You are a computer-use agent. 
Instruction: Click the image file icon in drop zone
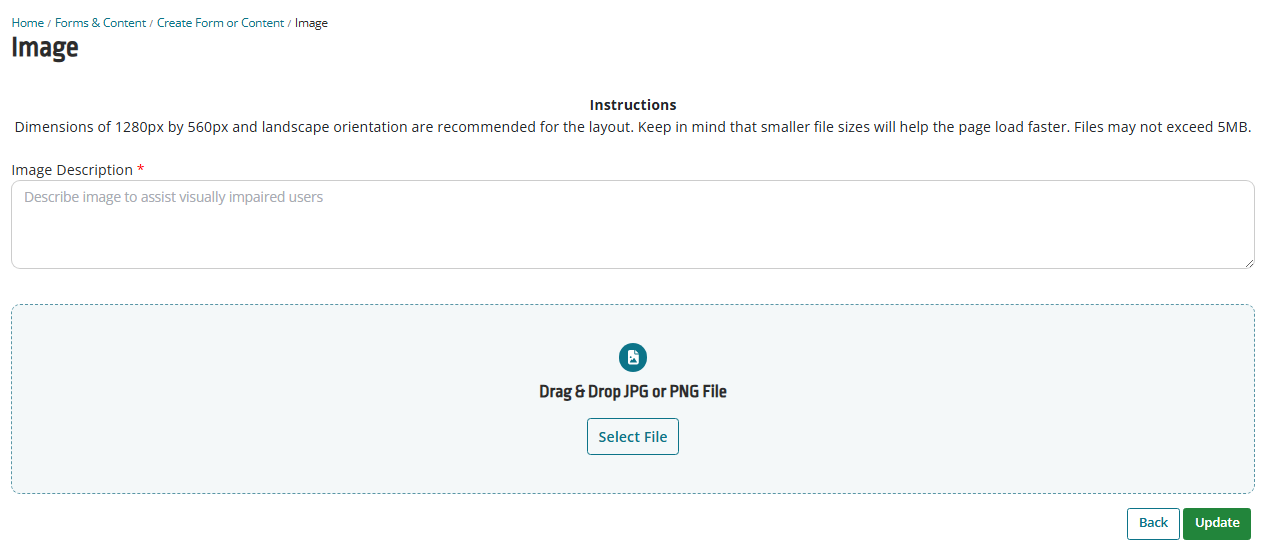(633, 357)
